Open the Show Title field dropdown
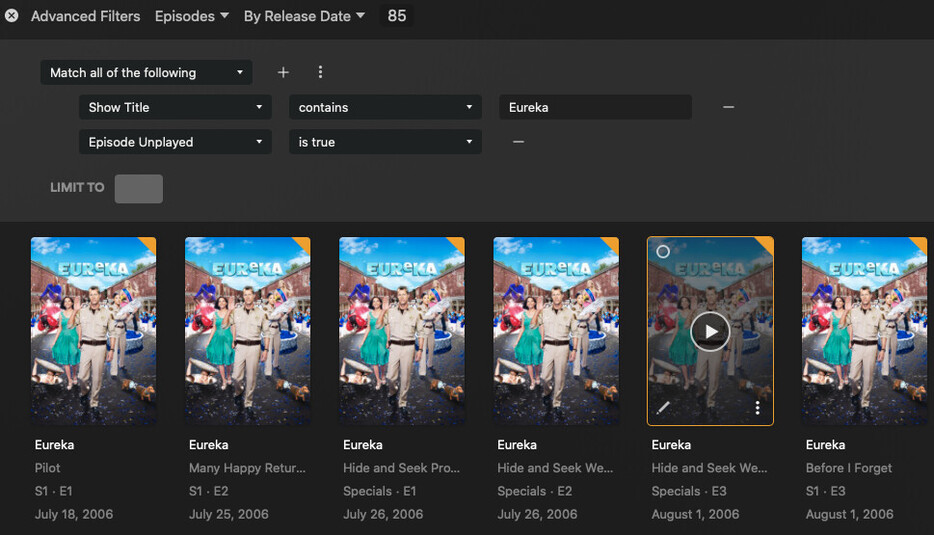This screenshot has height=535, width=934. [175, 107]
